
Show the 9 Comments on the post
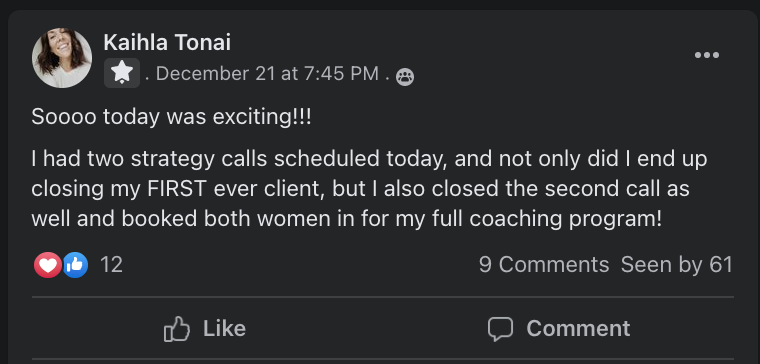[544, 265]
